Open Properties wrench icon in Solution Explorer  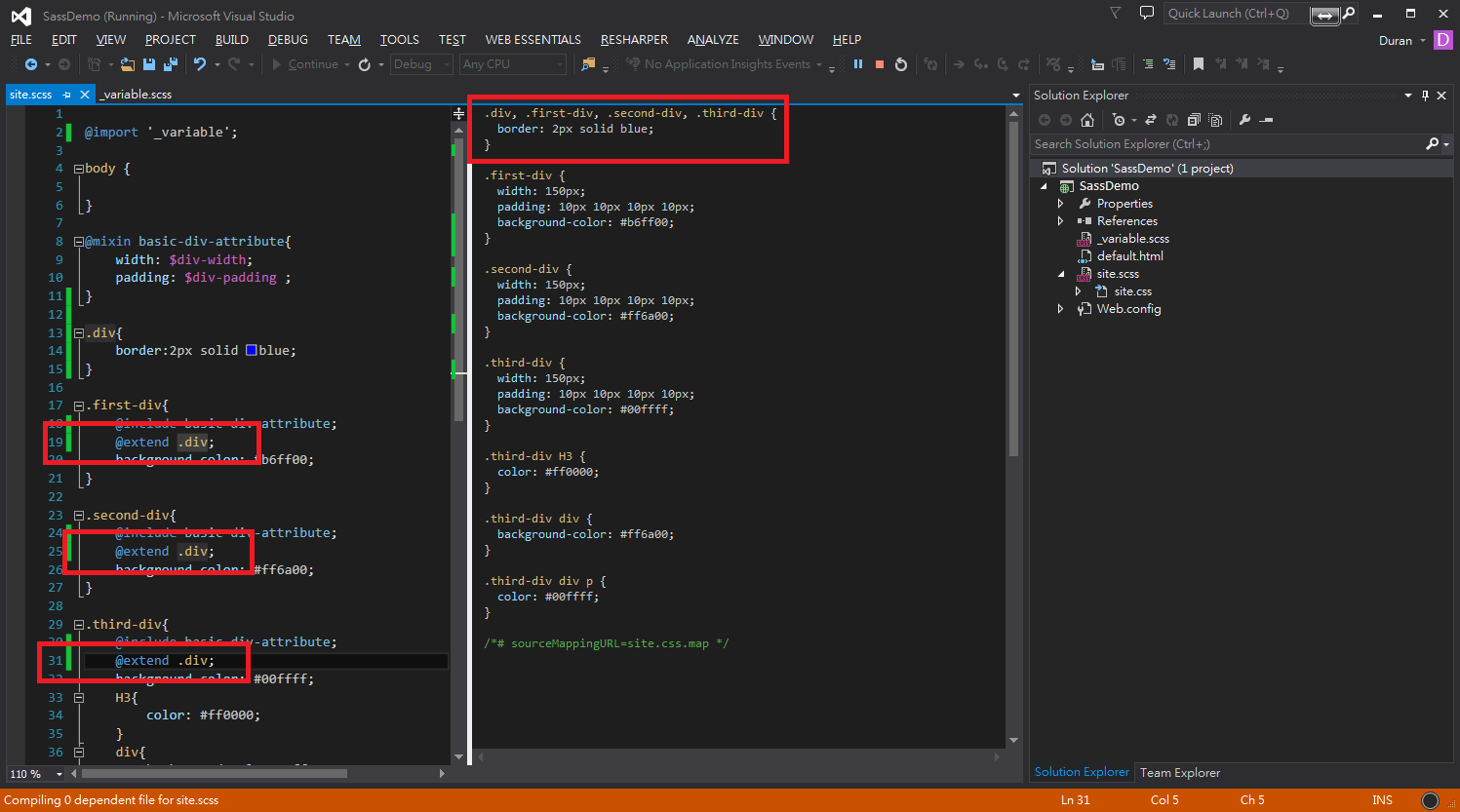coord(1244,120)
